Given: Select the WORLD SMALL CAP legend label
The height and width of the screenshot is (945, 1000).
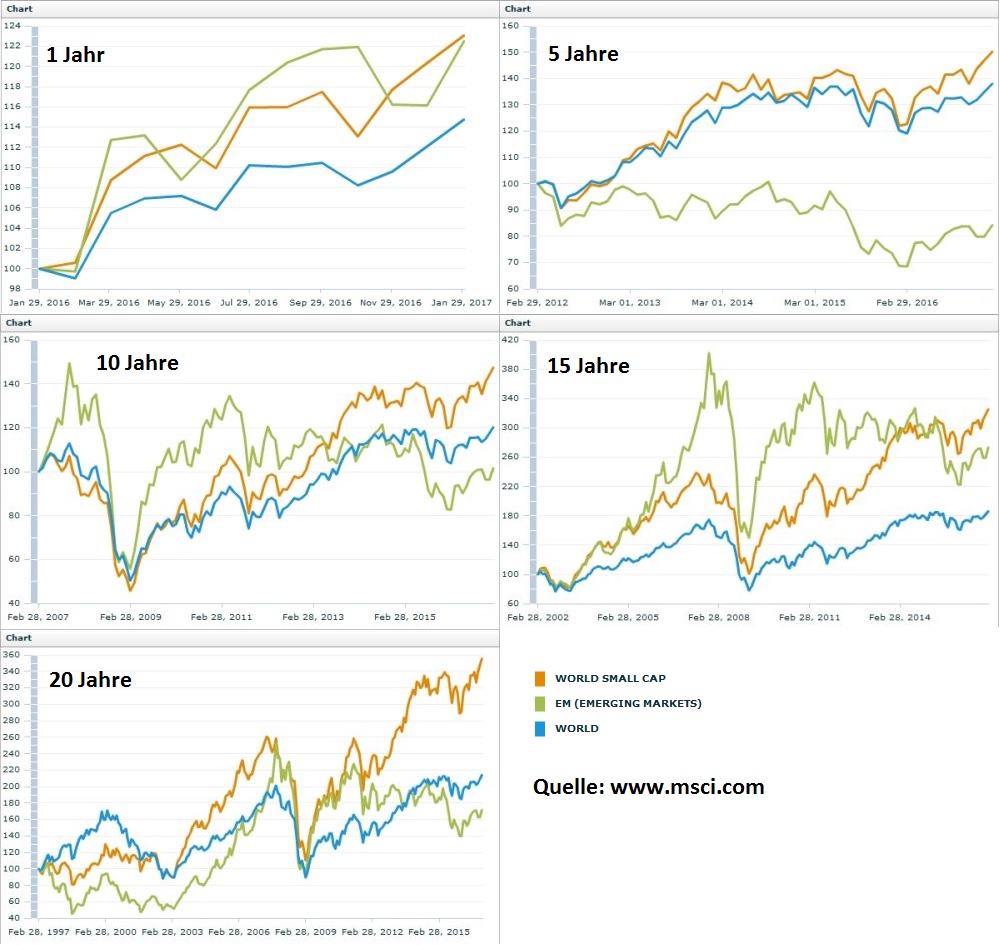Looking at the screenshot, I should tap(610, 679).
